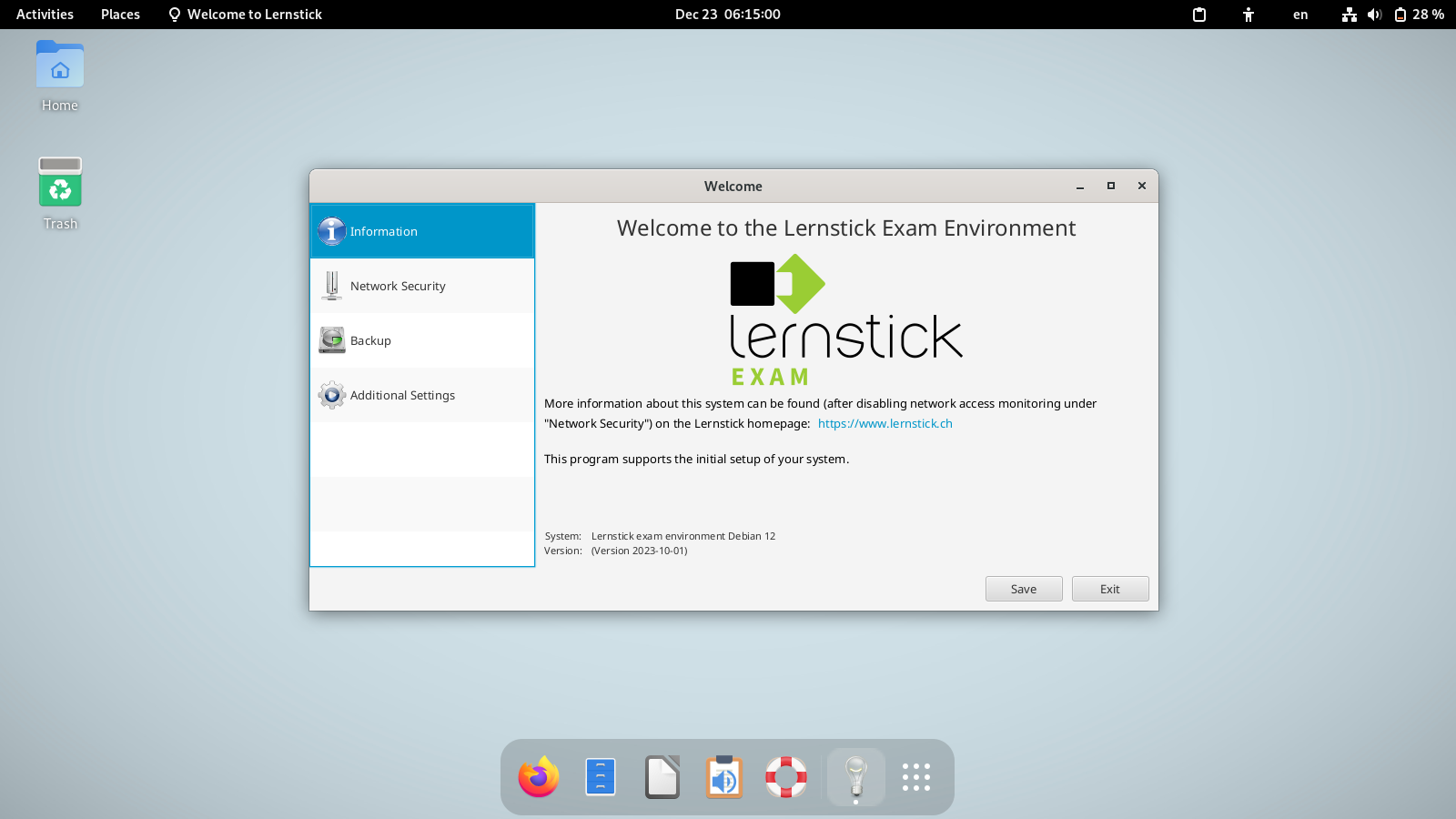Switch to the Backup section
Viewport: 1456px width, 819px height.
click(x=422, y=340)
